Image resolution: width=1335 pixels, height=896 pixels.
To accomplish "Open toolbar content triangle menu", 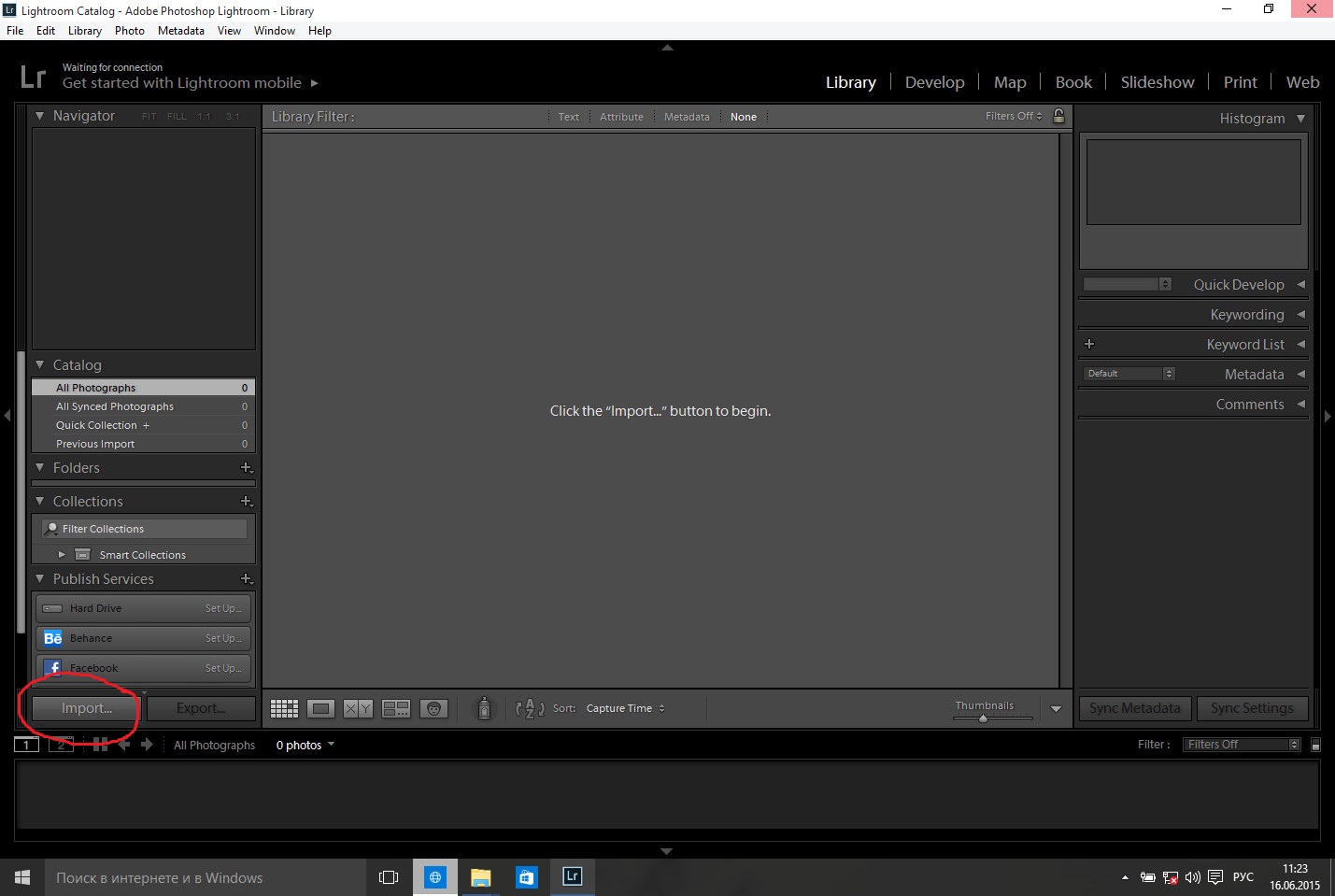I will pos(1056,709).
